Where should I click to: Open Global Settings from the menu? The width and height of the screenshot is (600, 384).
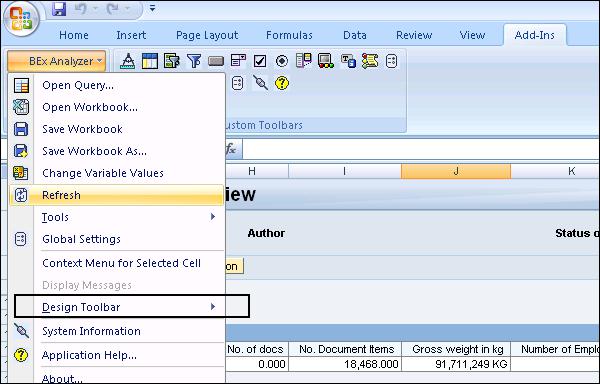coord(116,239)
